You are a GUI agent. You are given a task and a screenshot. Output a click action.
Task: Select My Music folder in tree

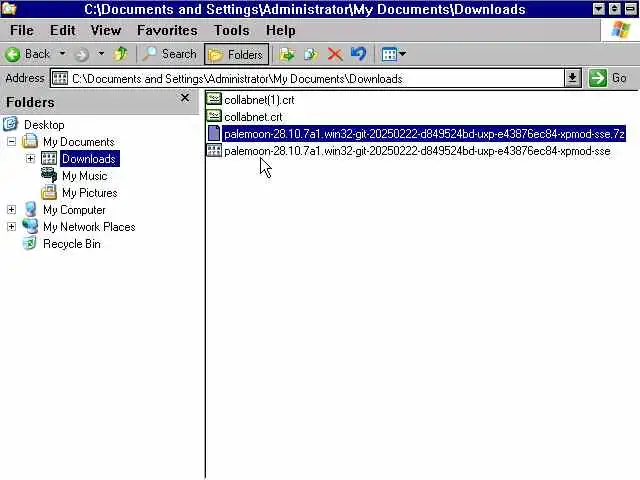point(84,176)
